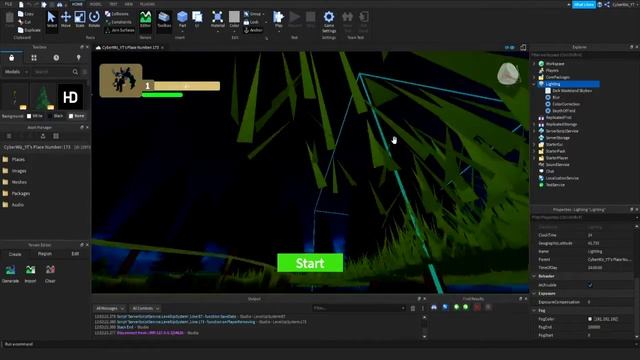The width and height of the screenshot is (640, 360).
Task: Click the Play test button
Action: [x=278, y=20]
